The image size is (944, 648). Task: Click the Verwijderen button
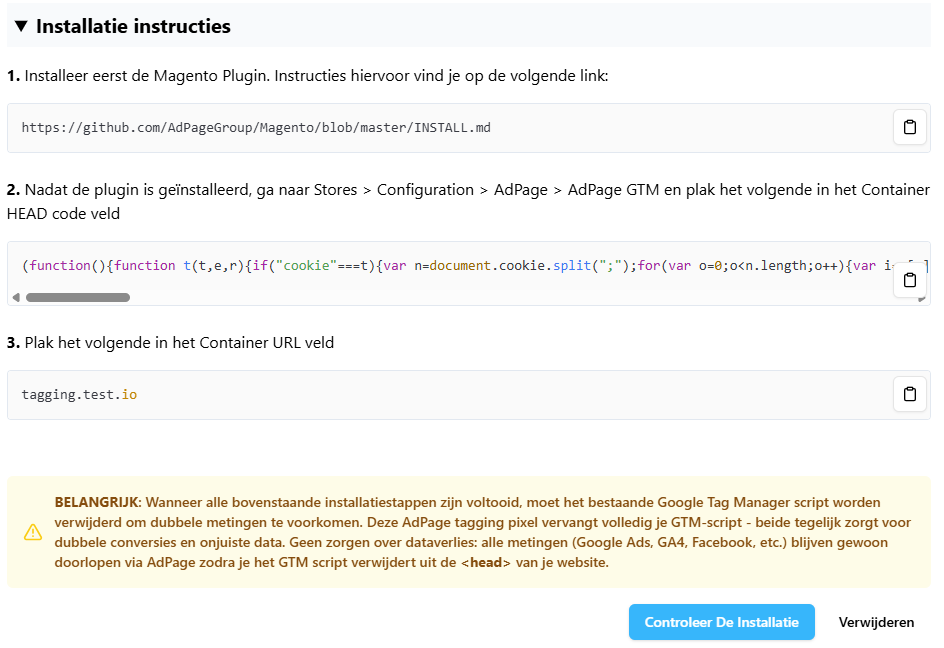pyautogui.click(x=876, y=622)
